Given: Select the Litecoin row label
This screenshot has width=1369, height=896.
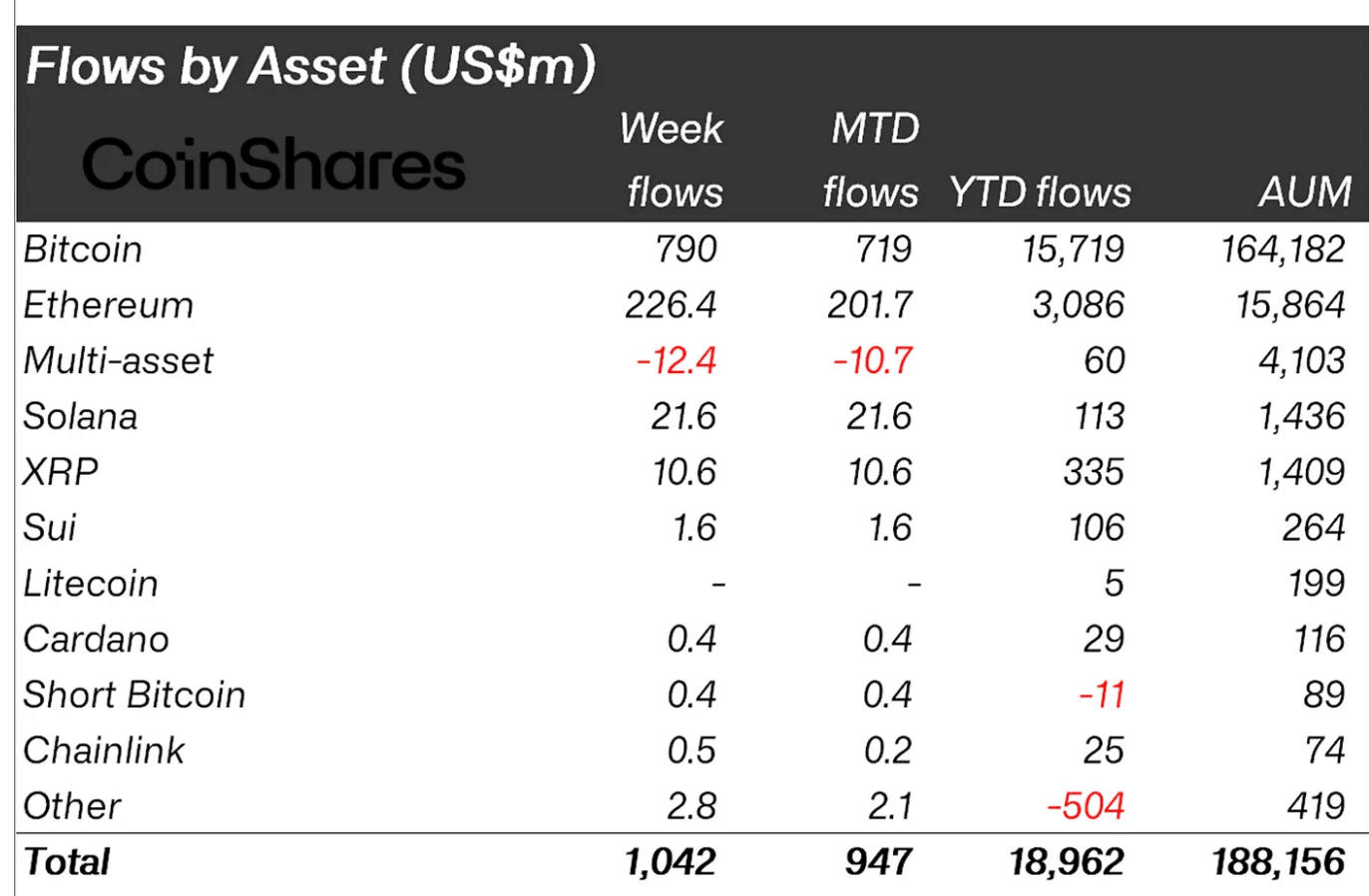Looking at the screenshot, I should pyautogui.click(x=90, y=584).
